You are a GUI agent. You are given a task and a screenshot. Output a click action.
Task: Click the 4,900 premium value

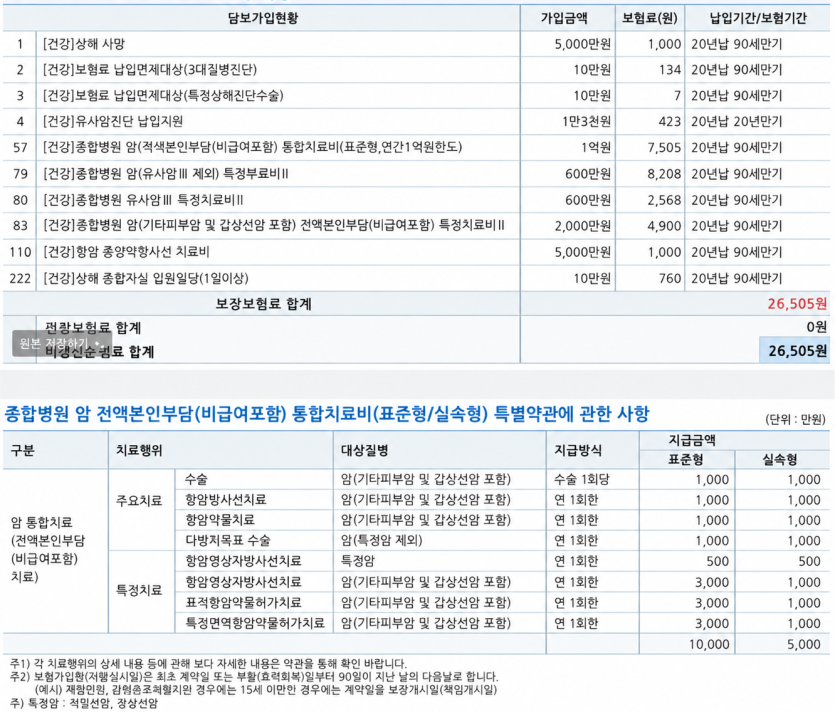[x=664, y=226]
